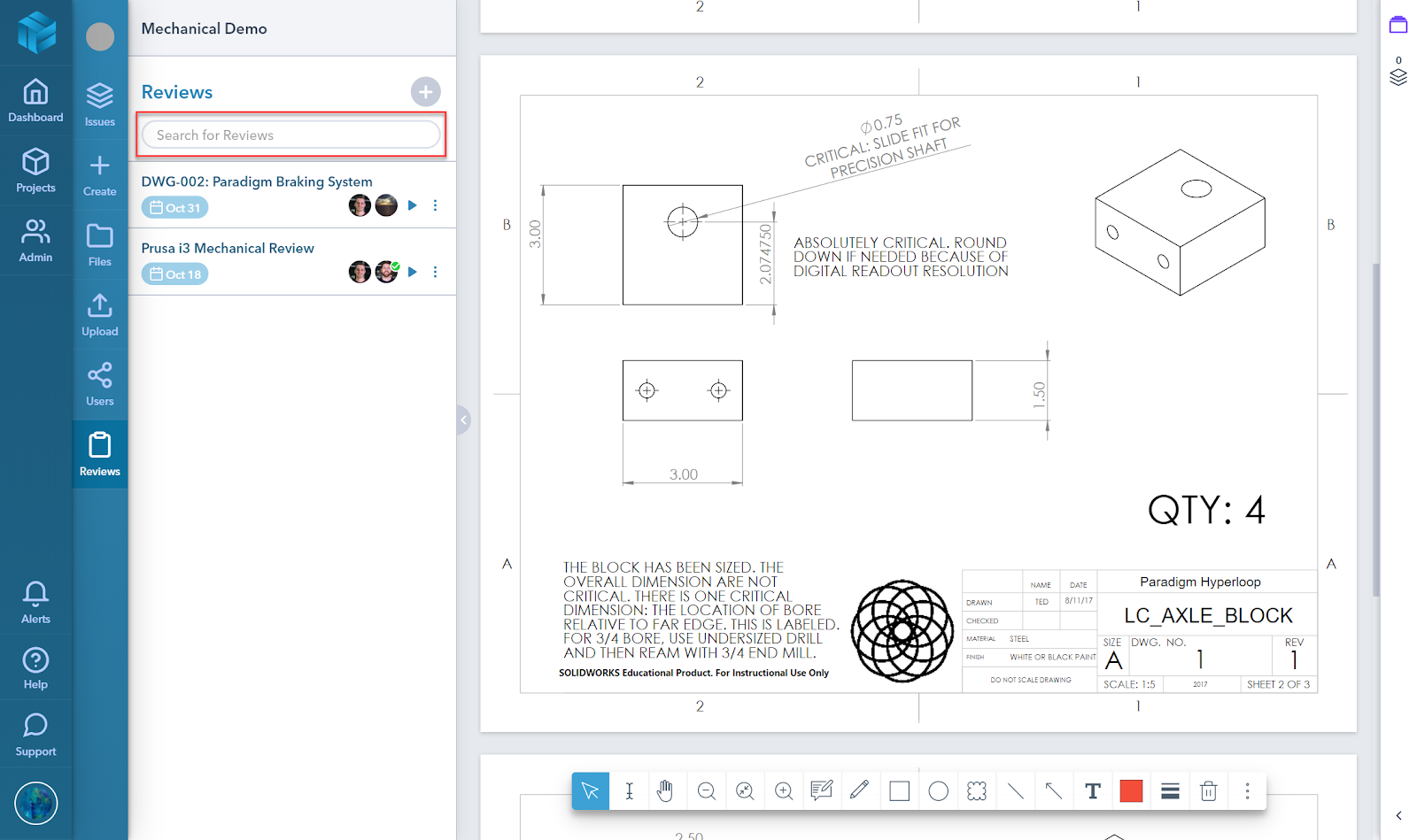Zoom in on the drawing
Image resolution: width=1417 pixels, height=840 pixels.
(x=784, y=790)
